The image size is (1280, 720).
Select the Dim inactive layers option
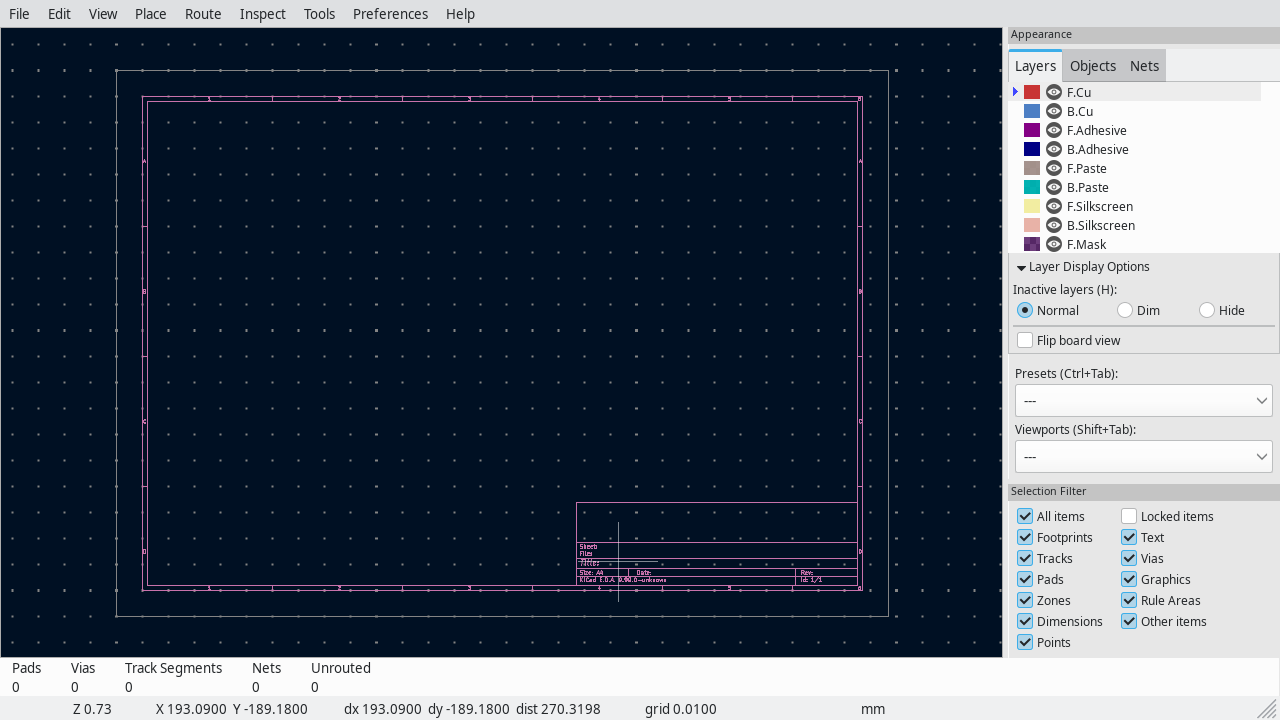click(1125, 310)
